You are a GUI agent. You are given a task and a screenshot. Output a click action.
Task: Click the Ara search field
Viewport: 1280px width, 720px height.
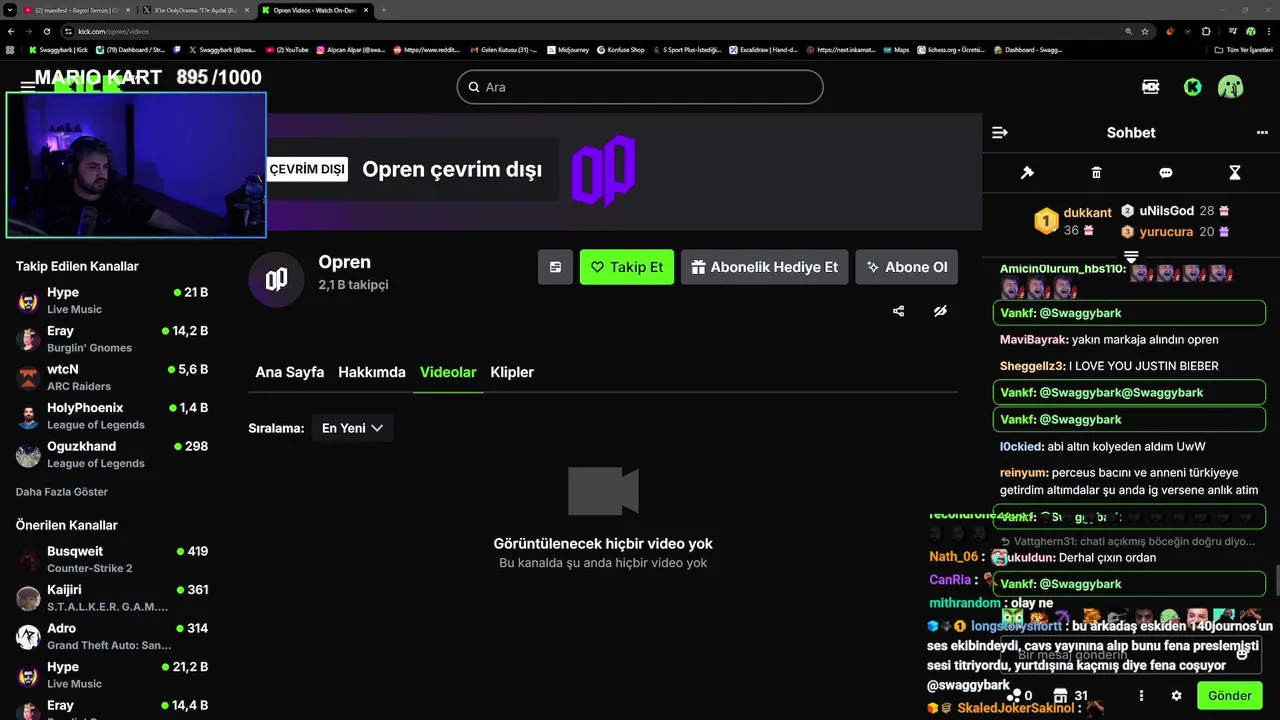(x=640, y=87)
